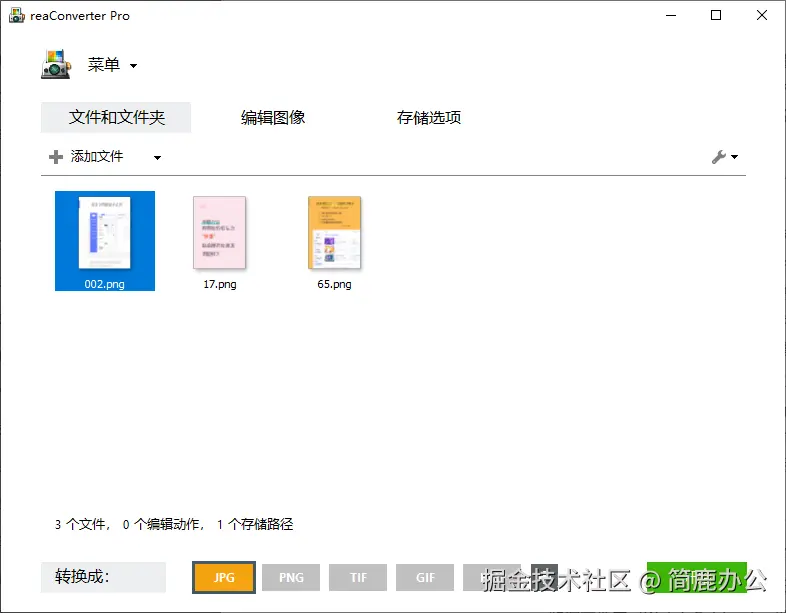This screenshot has width=786, height=613.
Task: Click the title bar app icon
Action: 17,15
